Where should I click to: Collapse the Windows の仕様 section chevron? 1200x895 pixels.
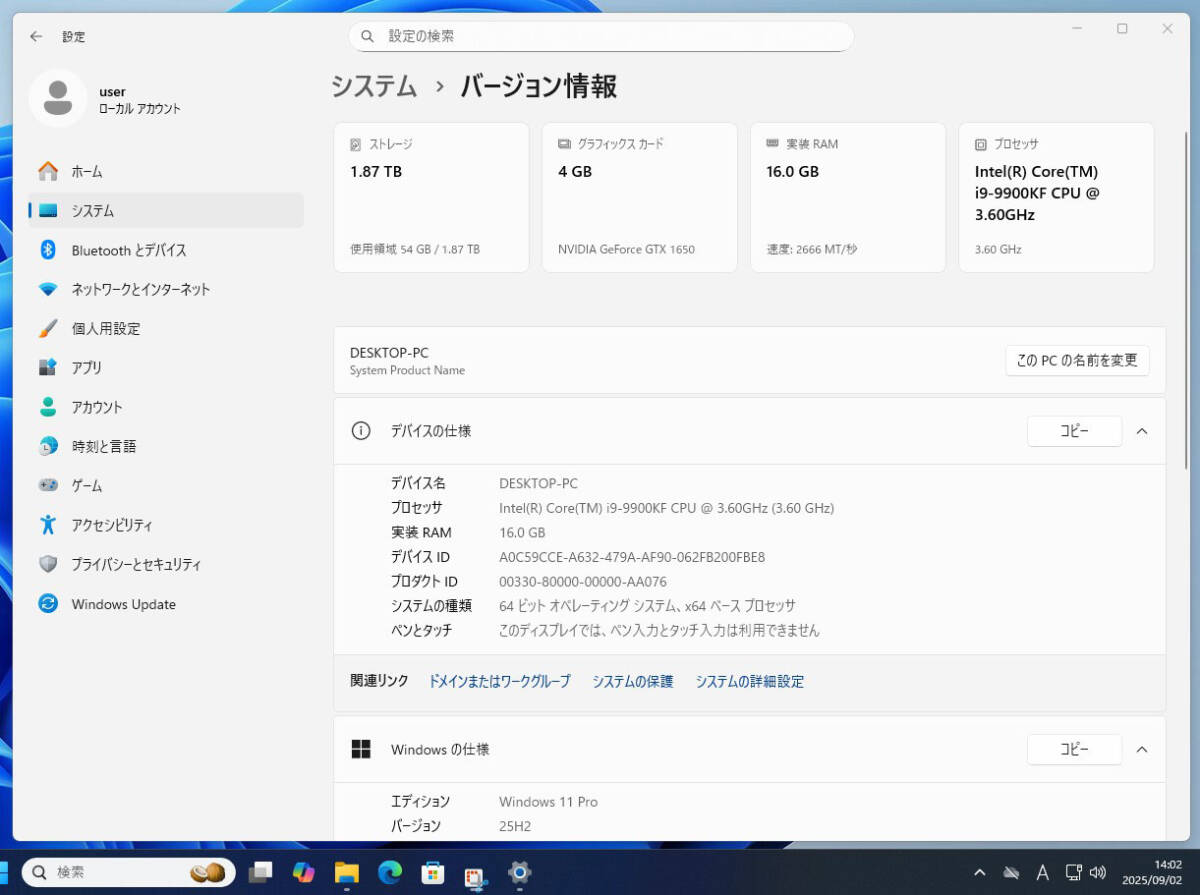point(1142,749)
